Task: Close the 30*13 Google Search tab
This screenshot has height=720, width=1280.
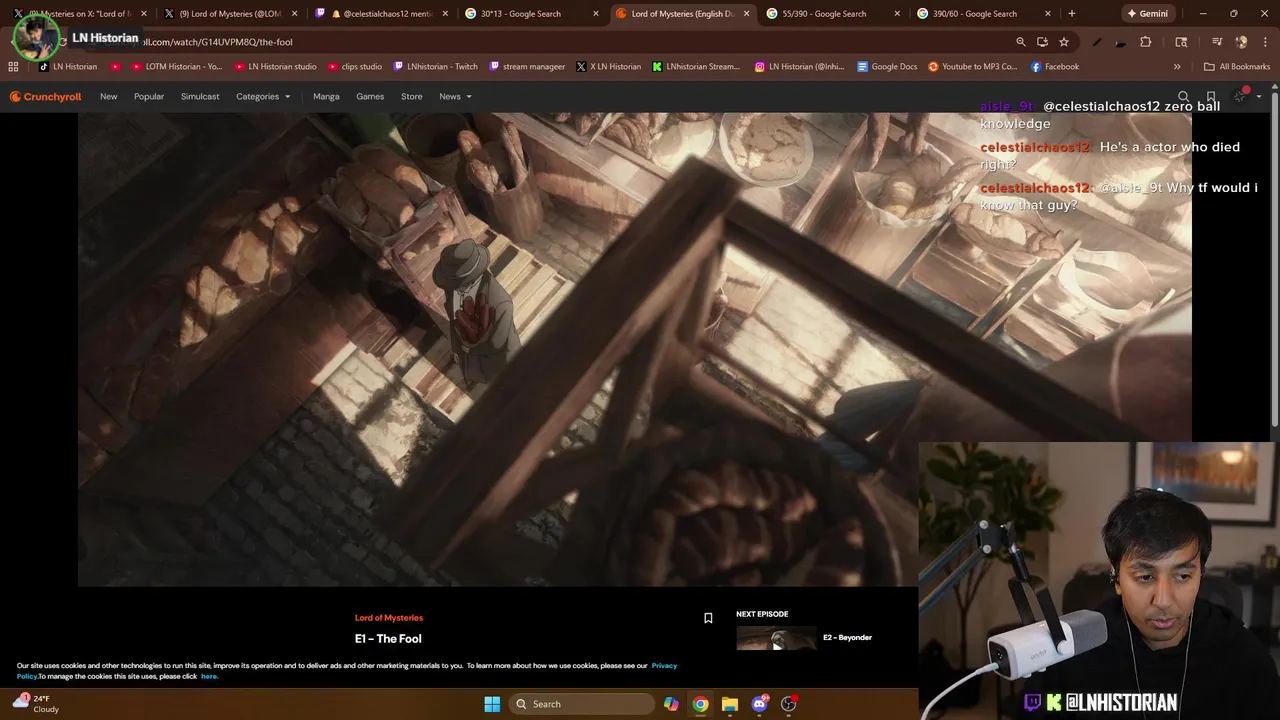Action: coord(596,14)
